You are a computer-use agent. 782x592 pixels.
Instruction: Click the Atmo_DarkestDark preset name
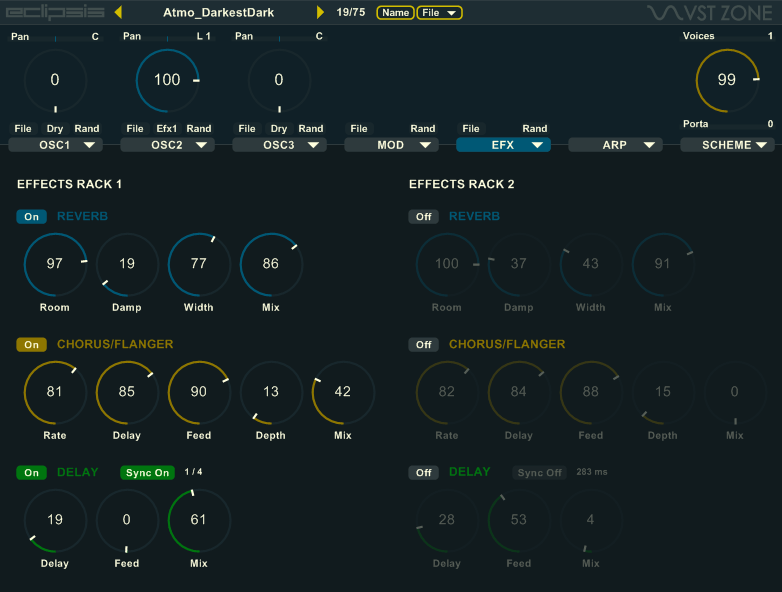pos(218,12)
